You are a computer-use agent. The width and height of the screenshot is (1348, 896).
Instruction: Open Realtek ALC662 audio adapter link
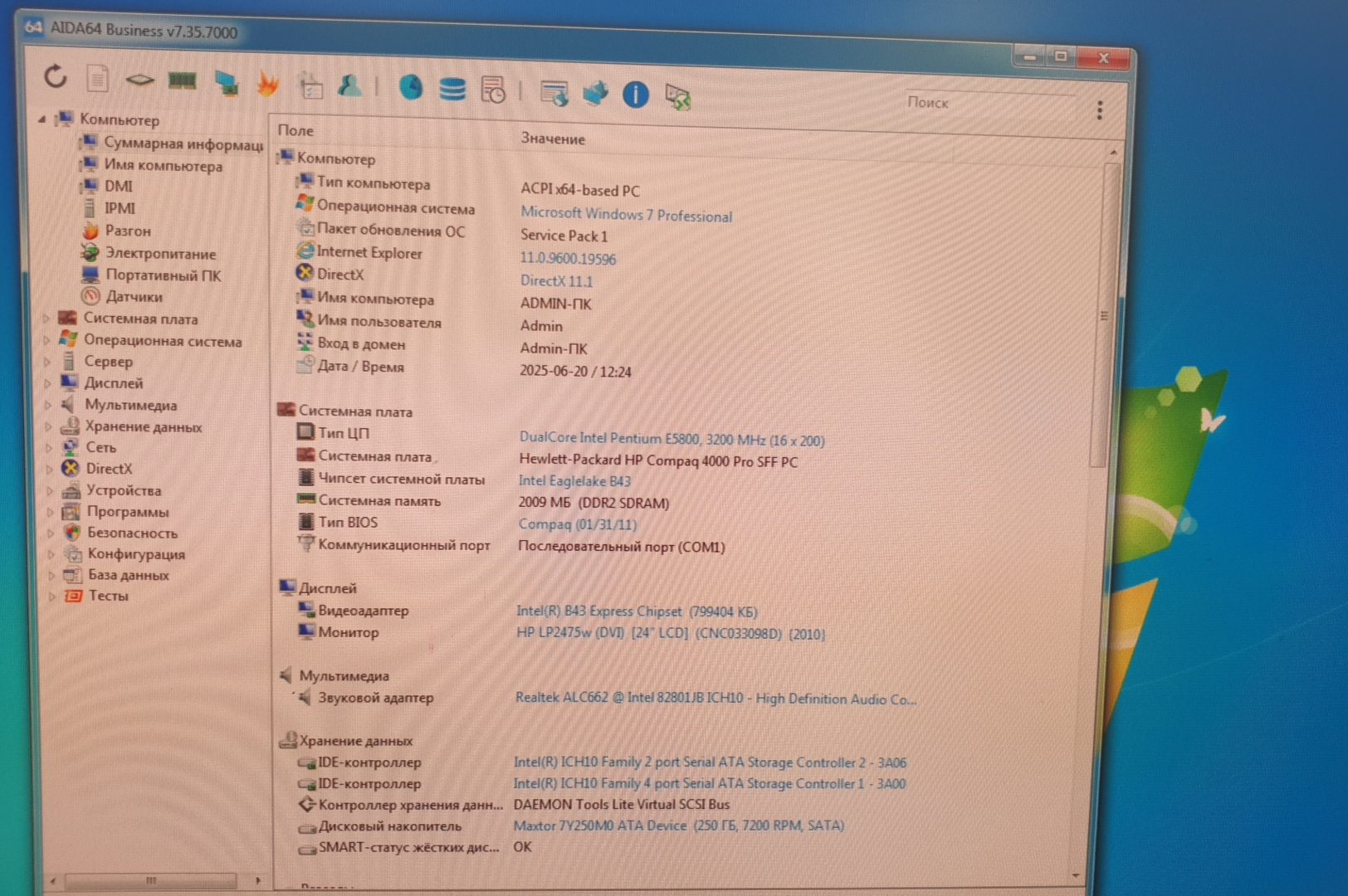(716, 699)
